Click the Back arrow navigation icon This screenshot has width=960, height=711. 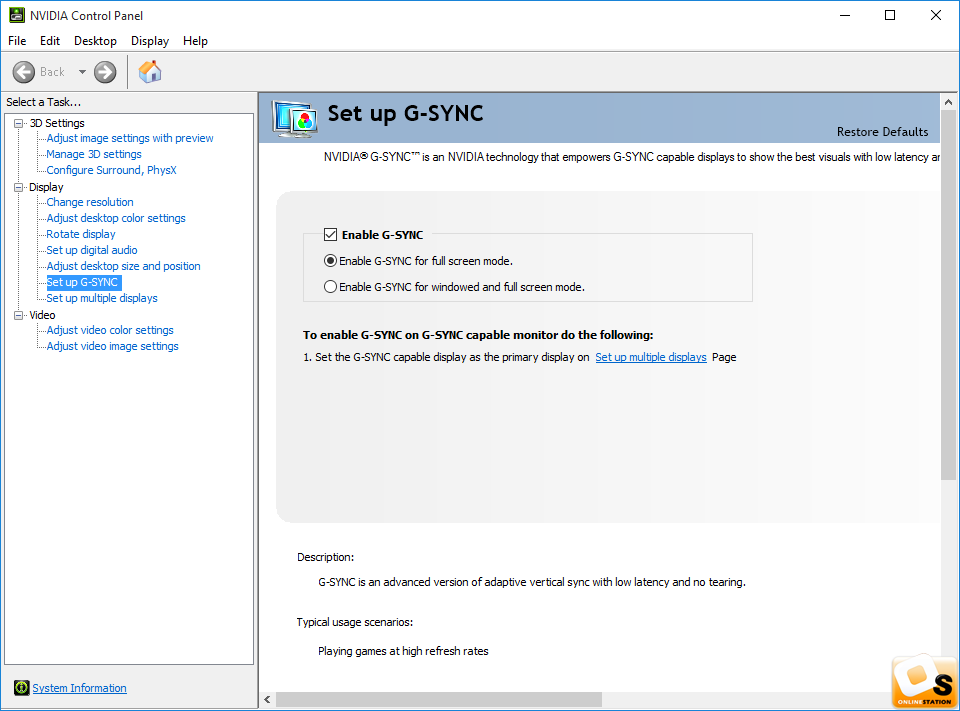coord(24,72)
